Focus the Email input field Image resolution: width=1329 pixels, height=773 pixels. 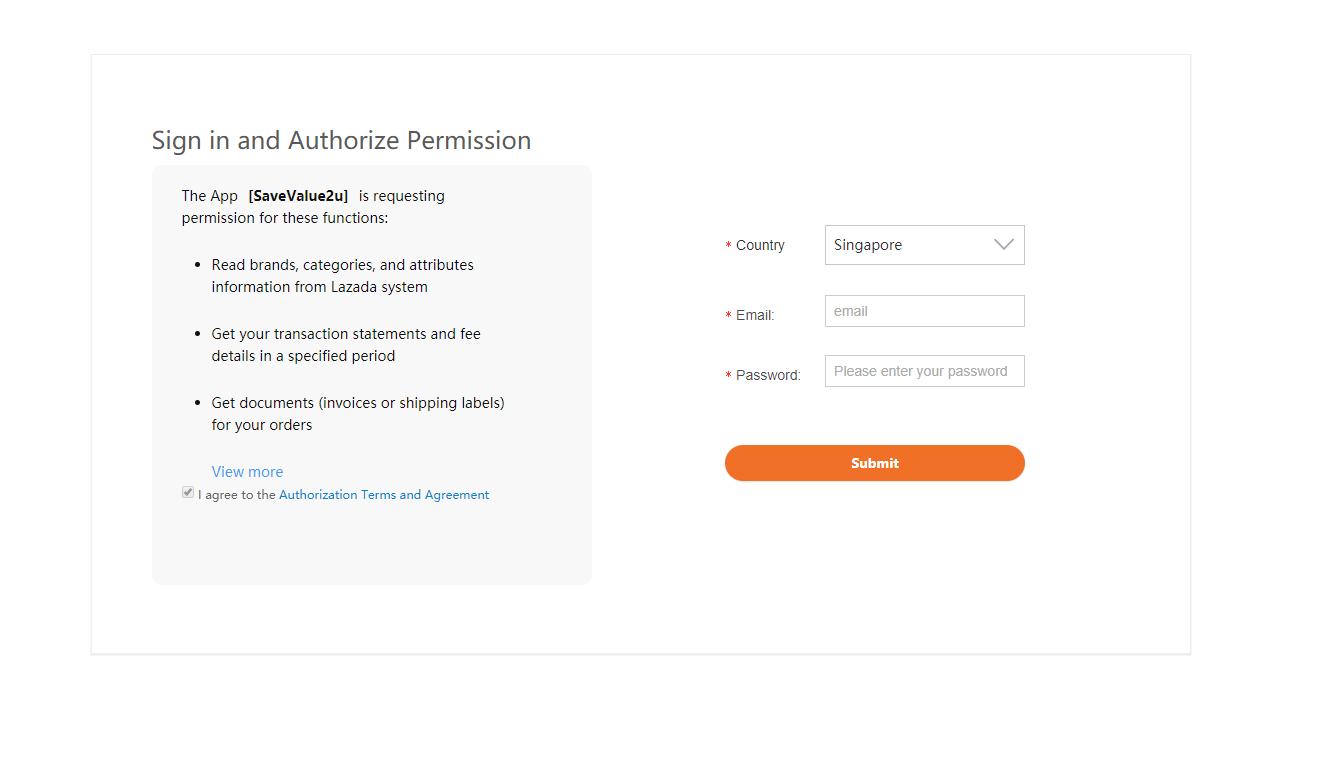click(924, 311)
